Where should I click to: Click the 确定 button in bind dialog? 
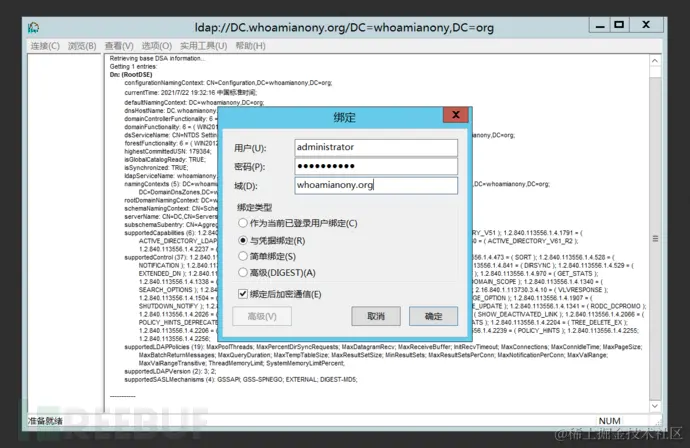(433, 316)
